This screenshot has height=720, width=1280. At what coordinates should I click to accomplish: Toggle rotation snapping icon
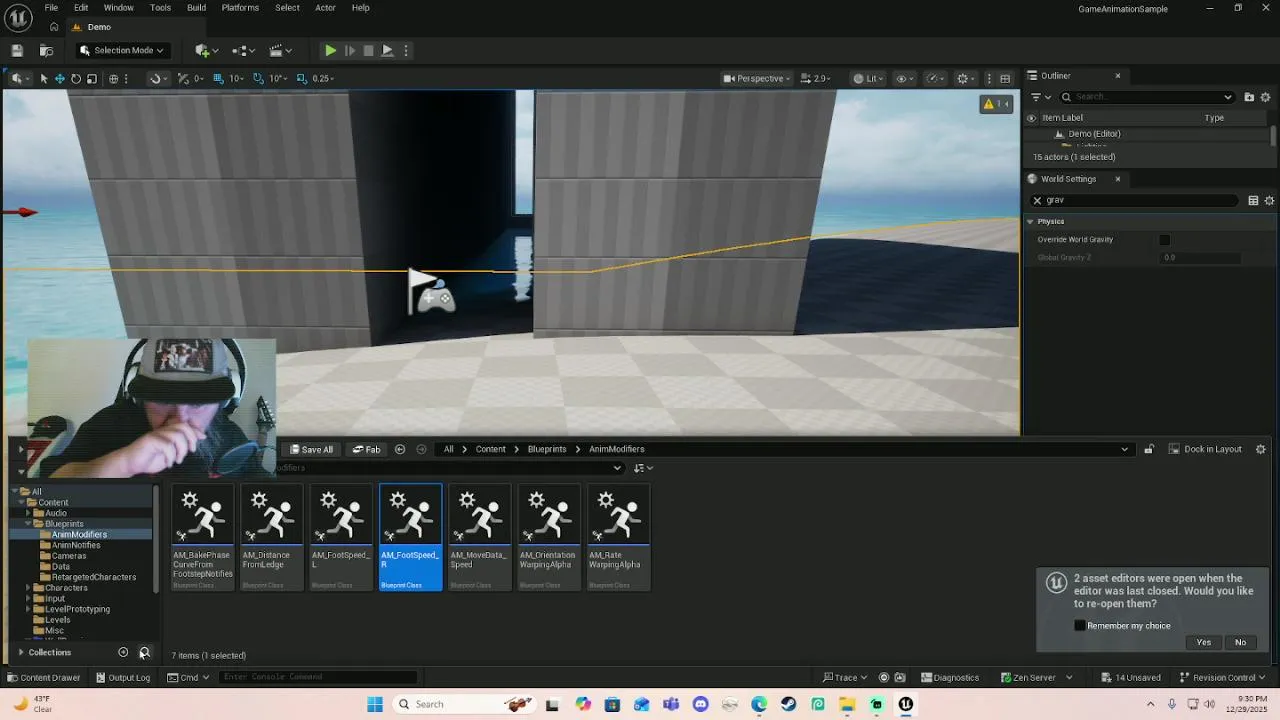pyautogui.click(x=259, y=78)
